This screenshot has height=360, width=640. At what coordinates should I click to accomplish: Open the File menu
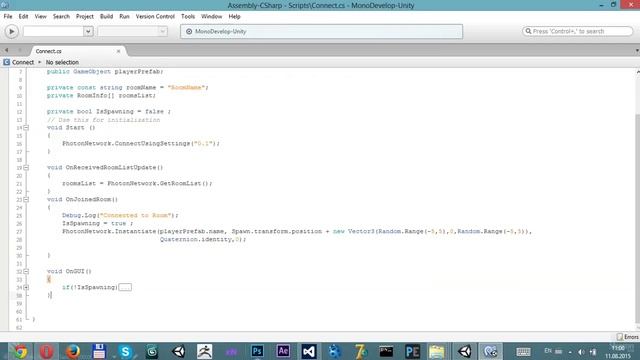(x=8, y=16)
